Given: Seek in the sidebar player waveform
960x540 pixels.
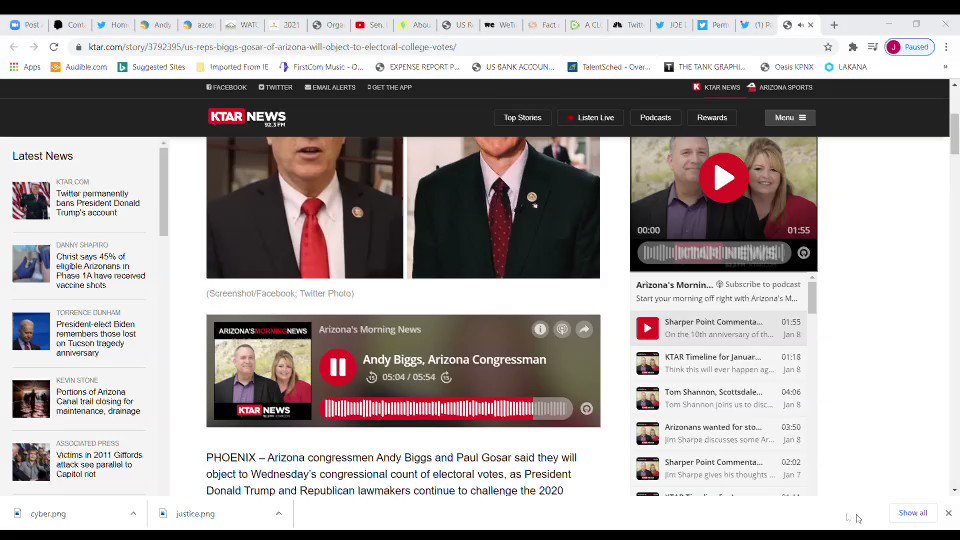Looking at the screenshot, I should pyautogui.click(x=714, y=253).
